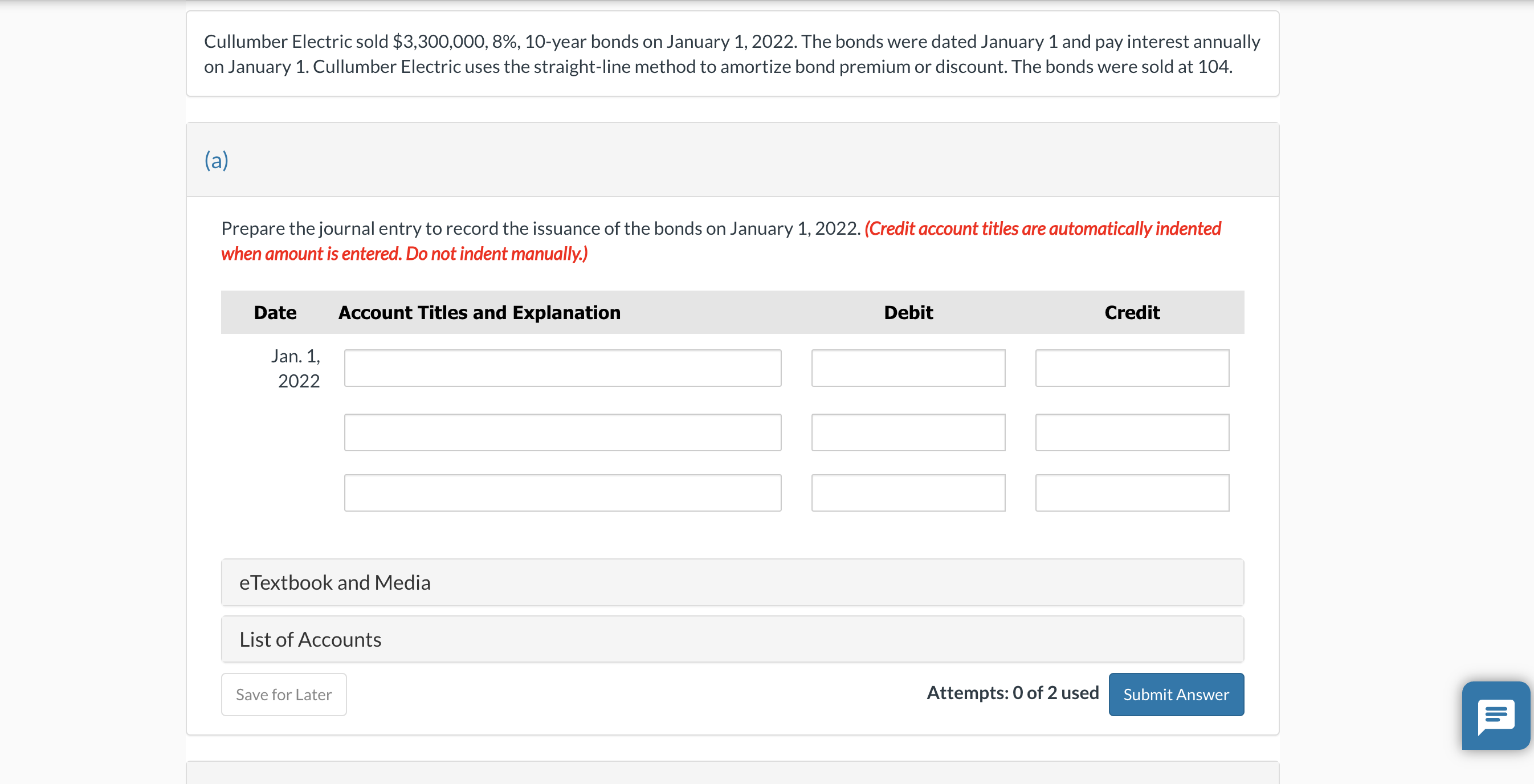
Task: Click Submit Answer button
Action: click(1176, 694)
